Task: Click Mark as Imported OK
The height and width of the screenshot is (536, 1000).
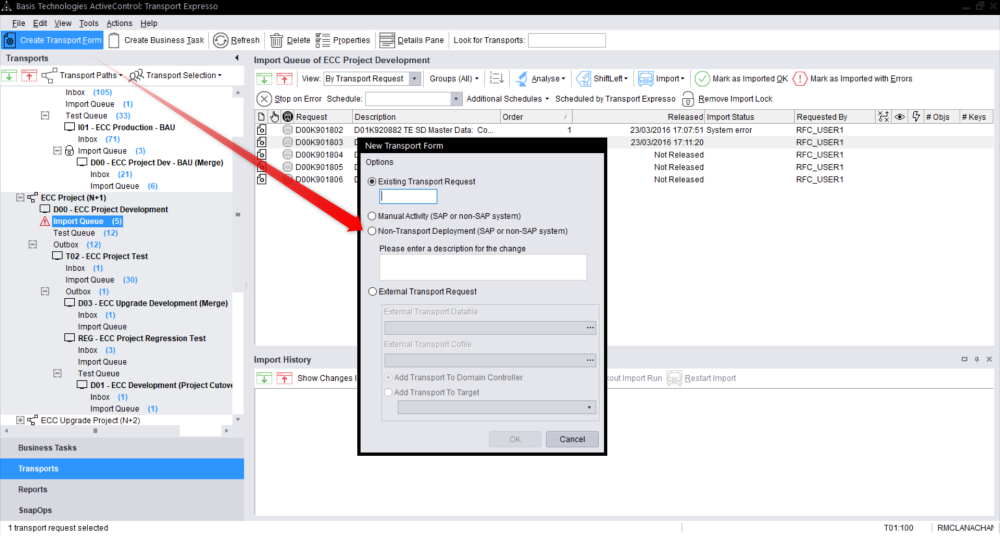Action: pos(741,78)
